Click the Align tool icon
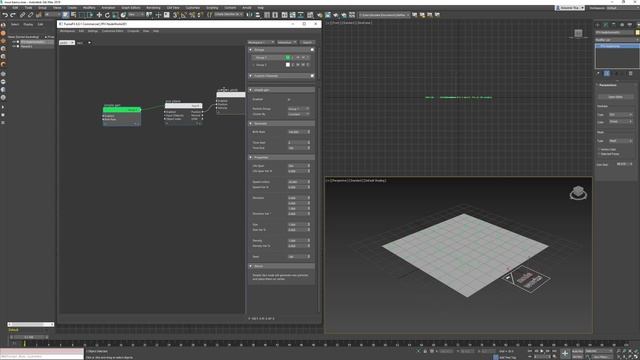The height and width of the screenshot is (360, 640). [258, 15]
